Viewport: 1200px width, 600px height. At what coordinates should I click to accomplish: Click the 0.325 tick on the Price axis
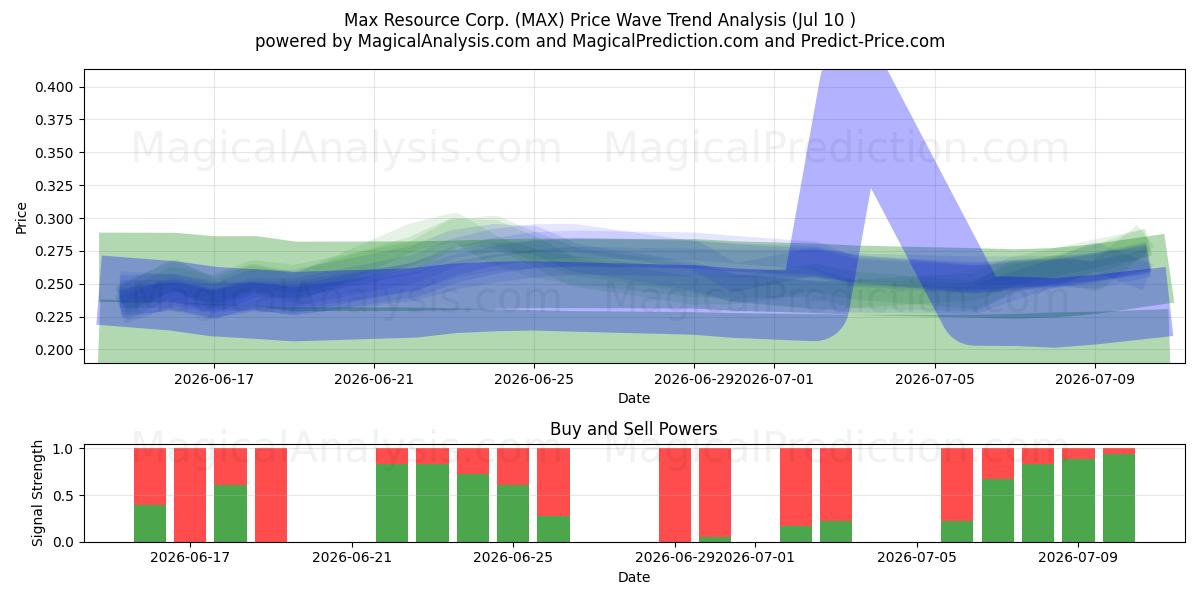pyautogui.click(x=56, y=186)
